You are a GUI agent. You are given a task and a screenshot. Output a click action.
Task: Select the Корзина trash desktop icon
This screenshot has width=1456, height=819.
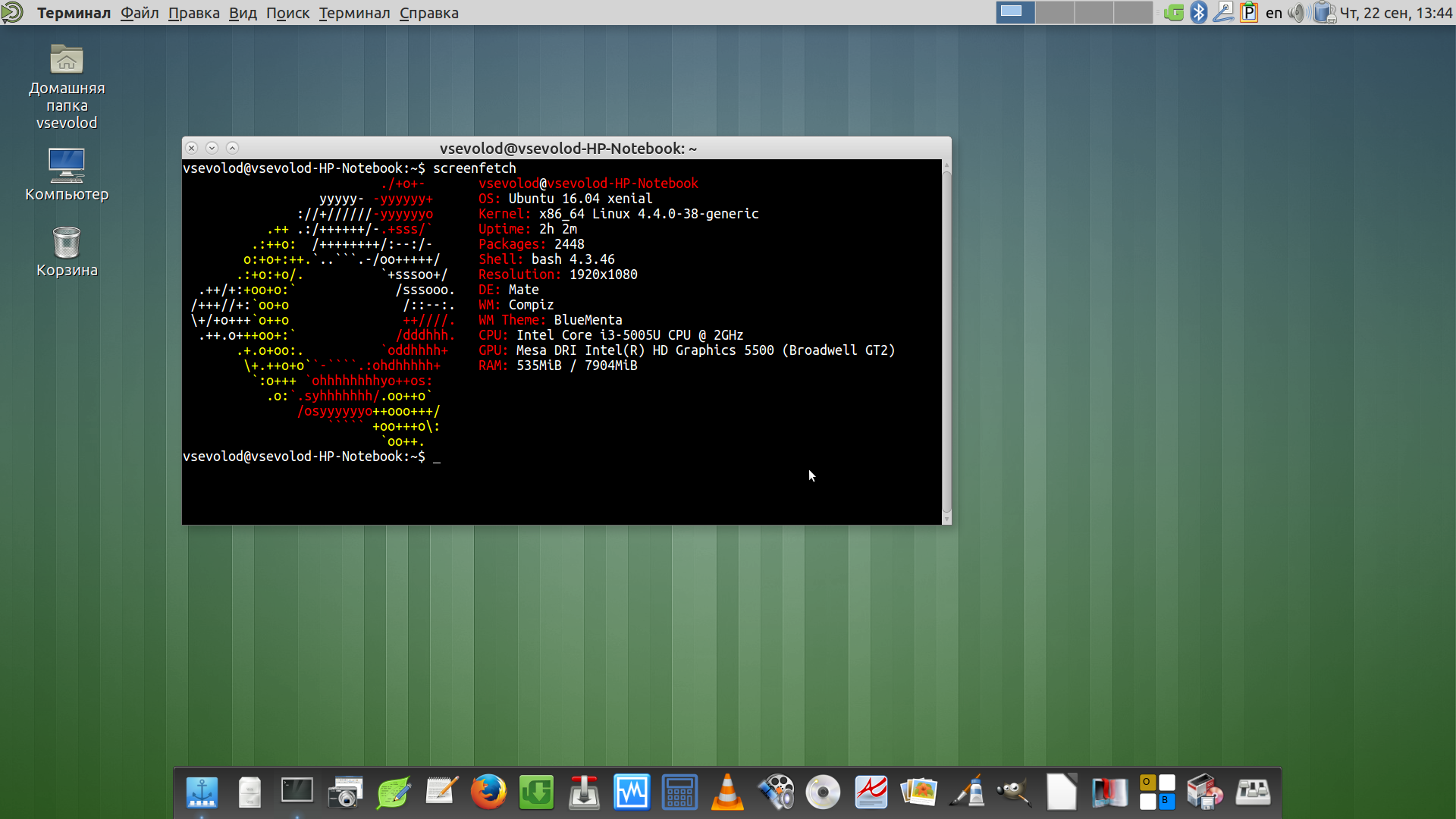click(67, 252)
